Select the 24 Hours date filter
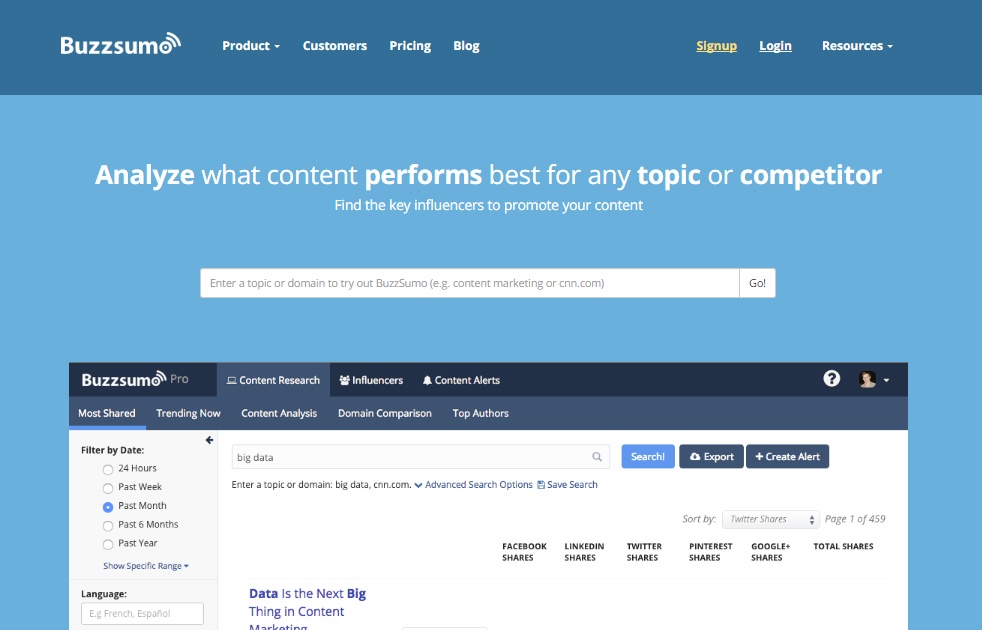 (108, 469)
